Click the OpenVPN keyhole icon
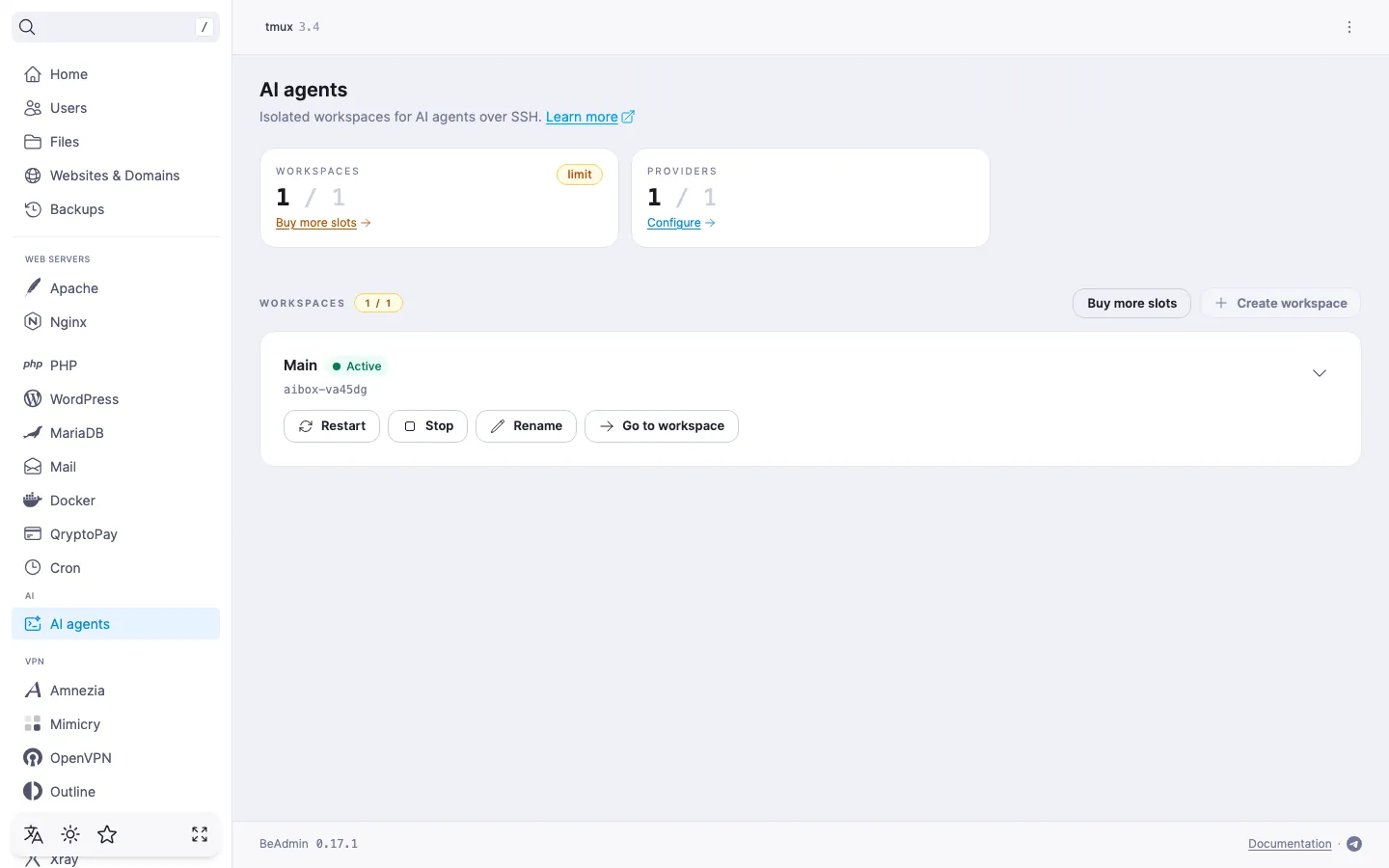Image resolution: width=1389 pixels, height=868 pixels. tap(33, 757)
